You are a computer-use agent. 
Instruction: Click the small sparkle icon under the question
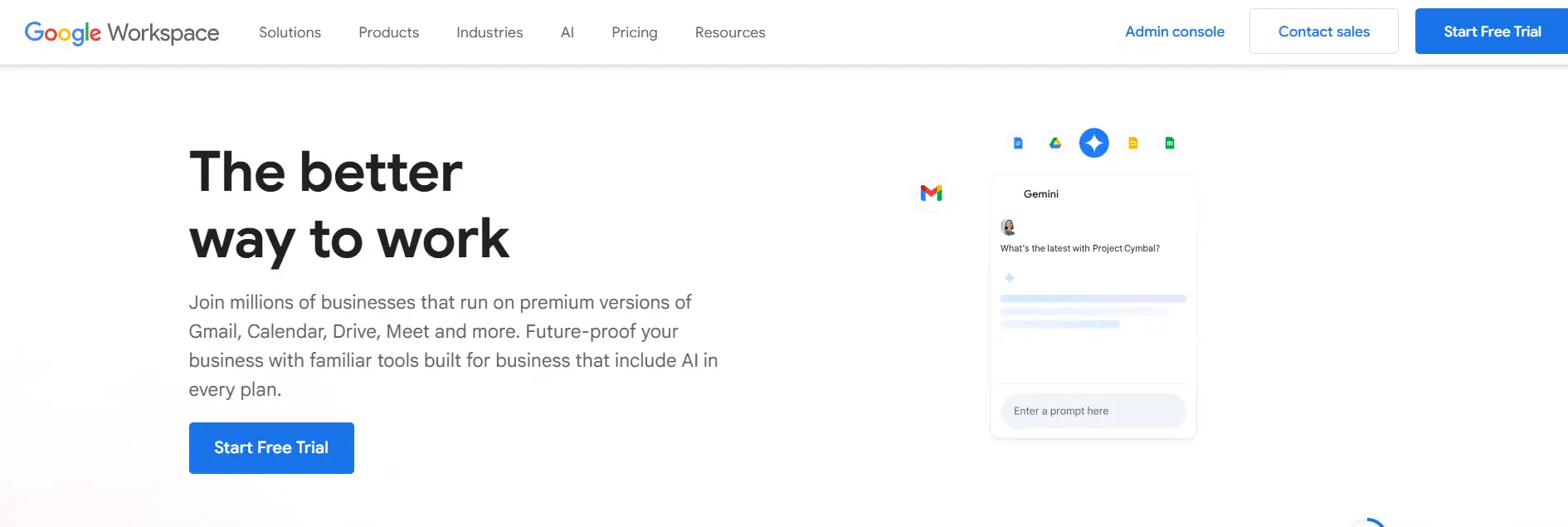tap(1010, 278)
